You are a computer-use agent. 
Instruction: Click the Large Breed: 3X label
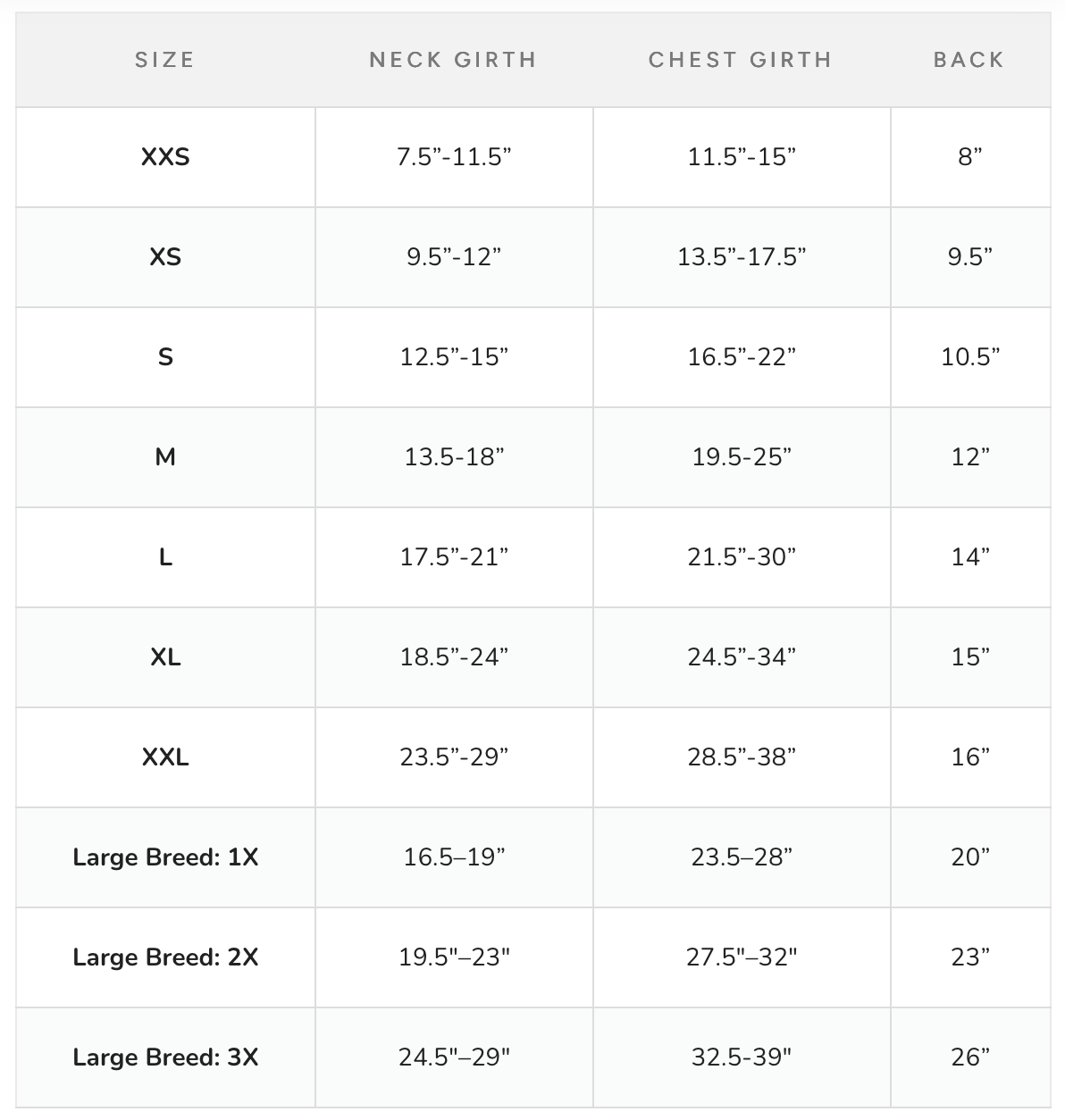[x=165, y=1057]
